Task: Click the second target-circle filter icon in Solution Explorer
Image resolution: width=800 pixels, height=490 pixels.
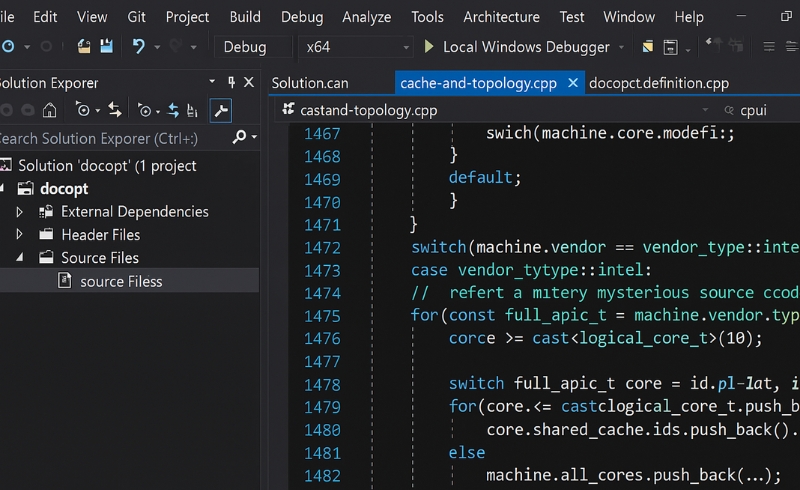Action: click(145, 110)
